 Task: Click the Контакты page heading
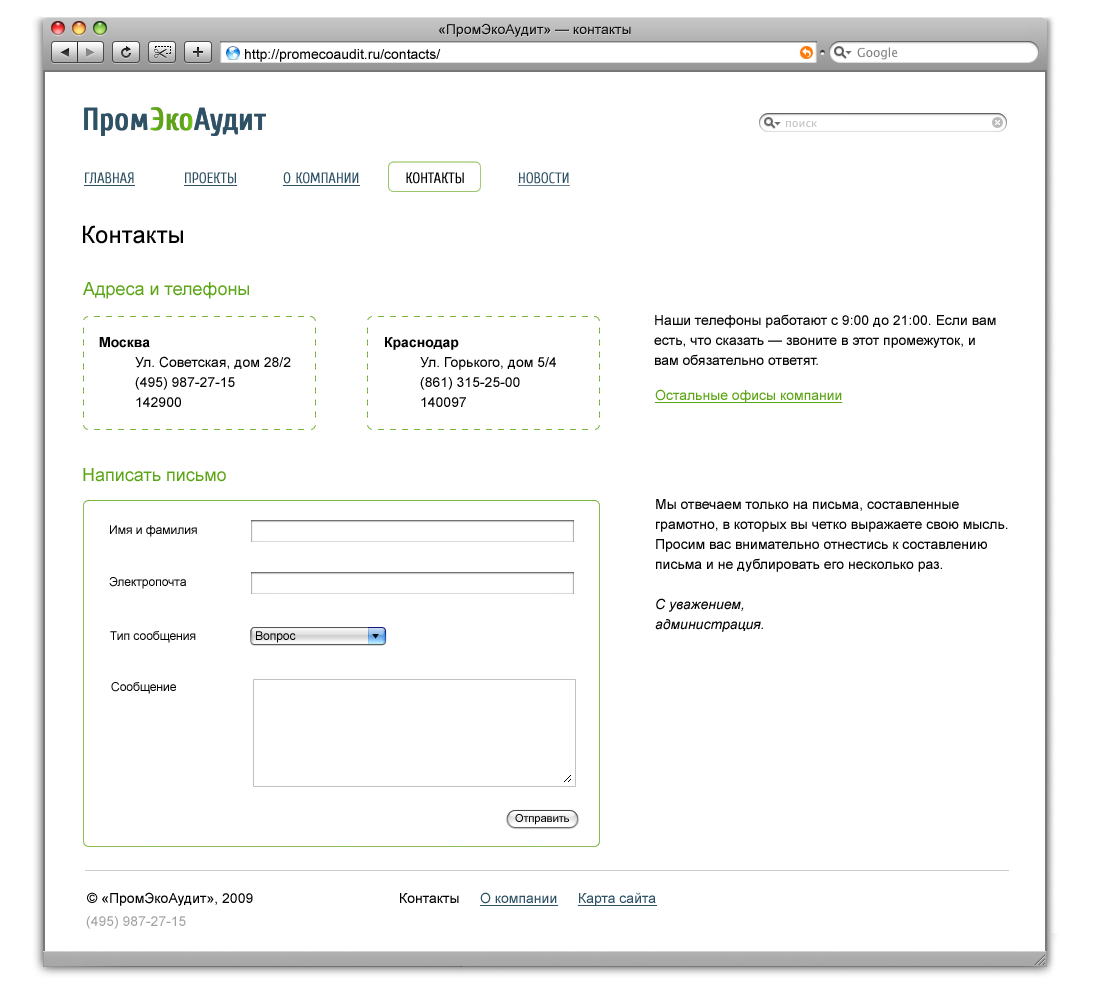[x=133, y=235]
